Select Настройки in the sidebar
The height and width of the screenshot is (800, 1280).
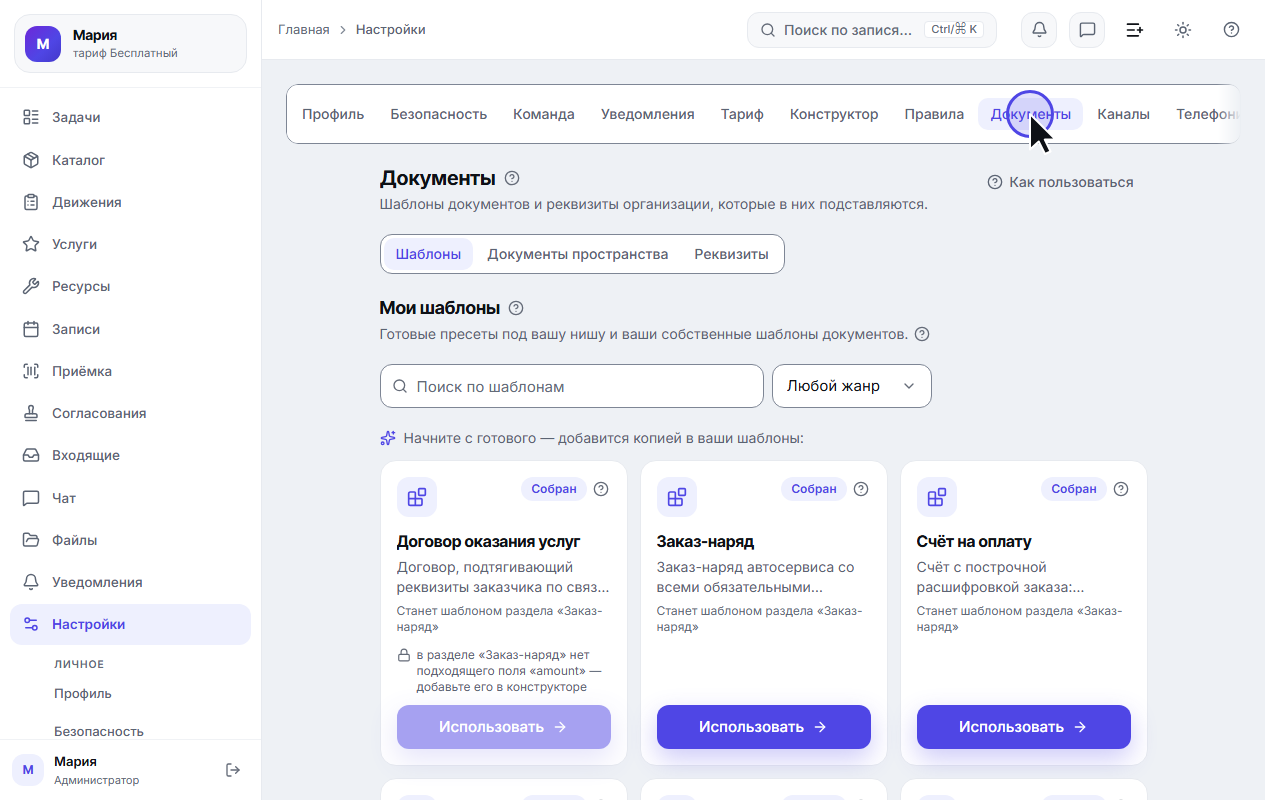pyautogui.click(x=130, y=624)
